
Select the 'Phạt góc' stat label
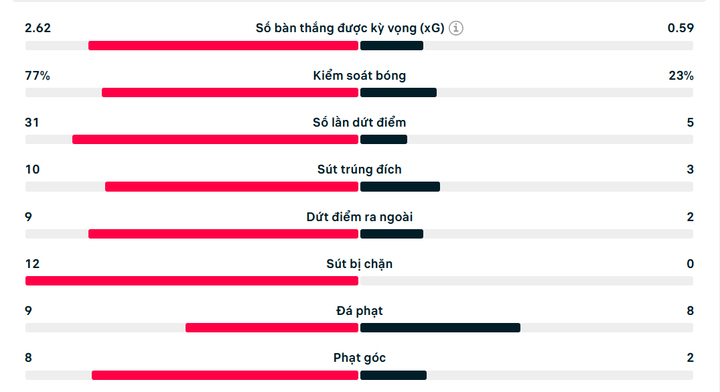point(360,358)
